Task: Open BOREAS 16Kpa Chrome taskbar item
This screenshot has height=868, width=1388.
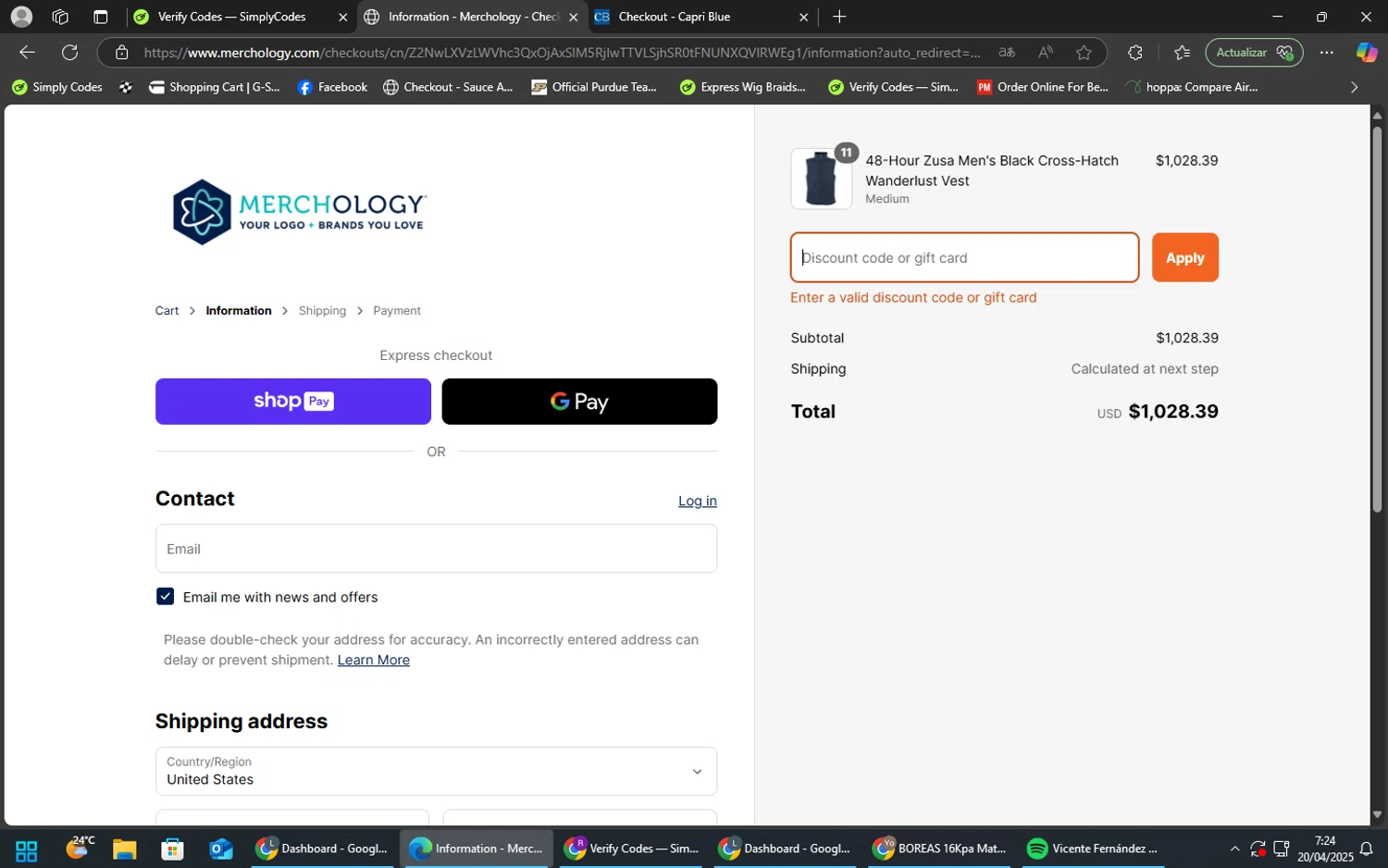Action: [x=939, y=849]
